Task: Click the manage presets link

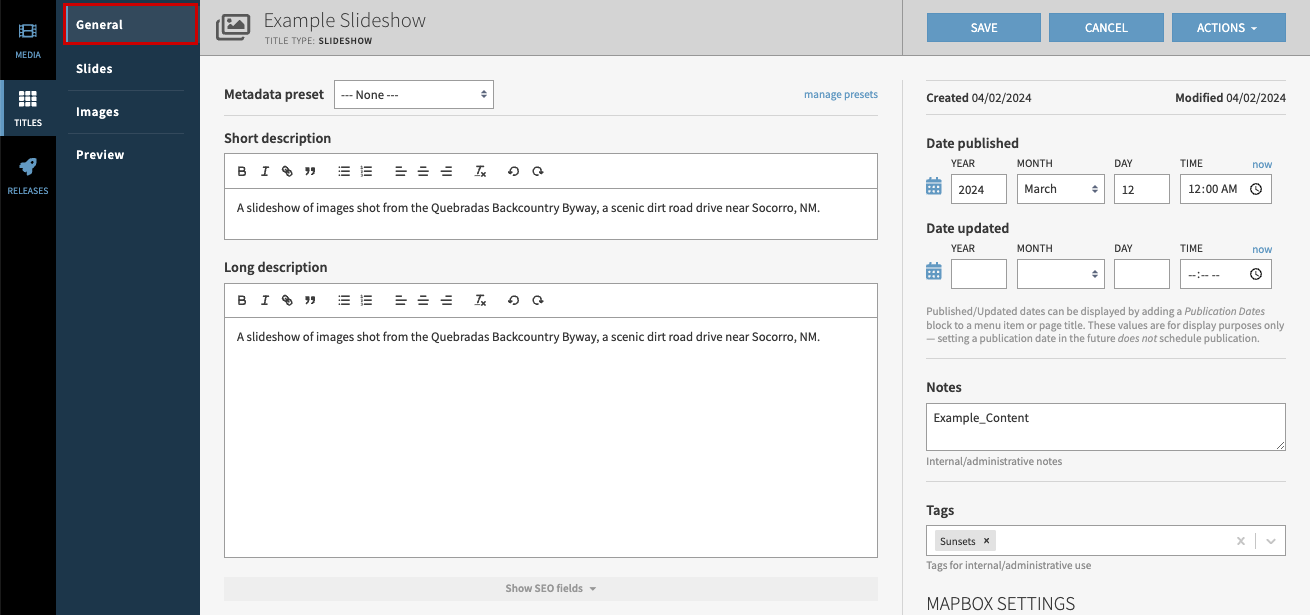Action: [x=840, y=94]
